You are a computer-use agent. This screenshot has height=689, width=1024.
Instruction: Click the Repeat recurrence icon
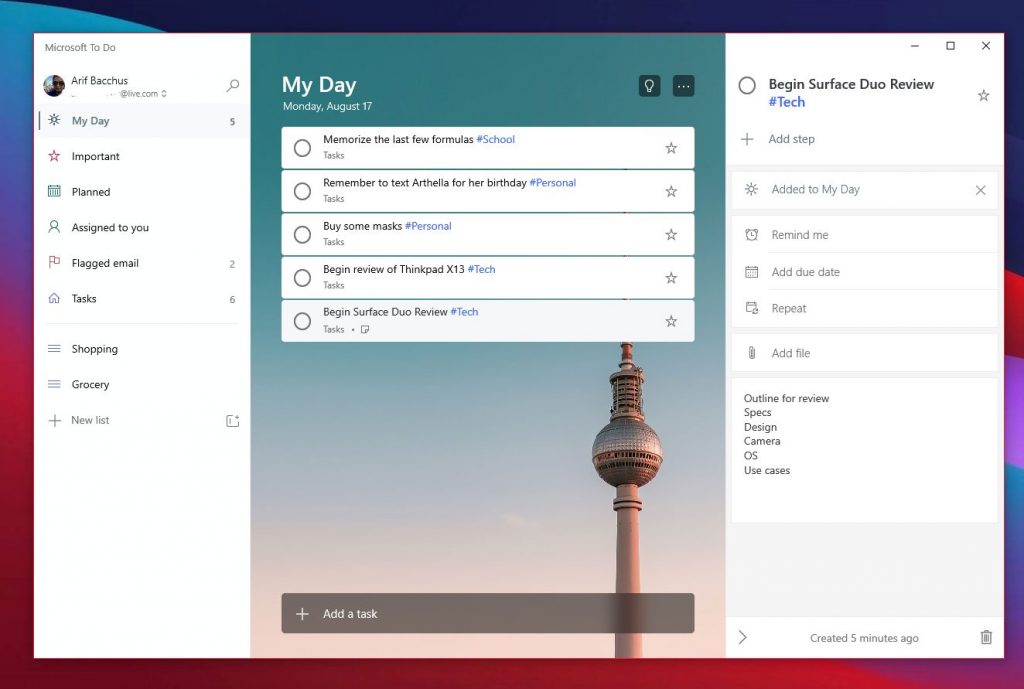752,308
